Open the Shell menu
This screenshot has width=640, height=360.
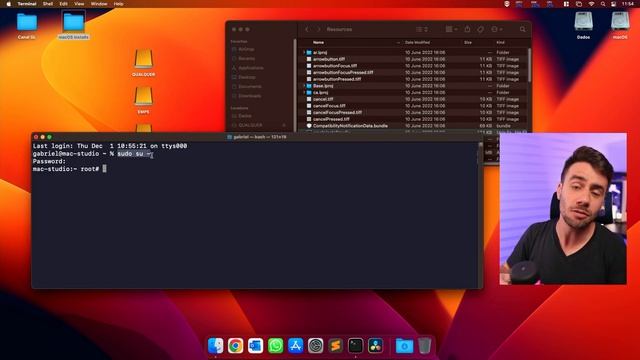[48, 4]
